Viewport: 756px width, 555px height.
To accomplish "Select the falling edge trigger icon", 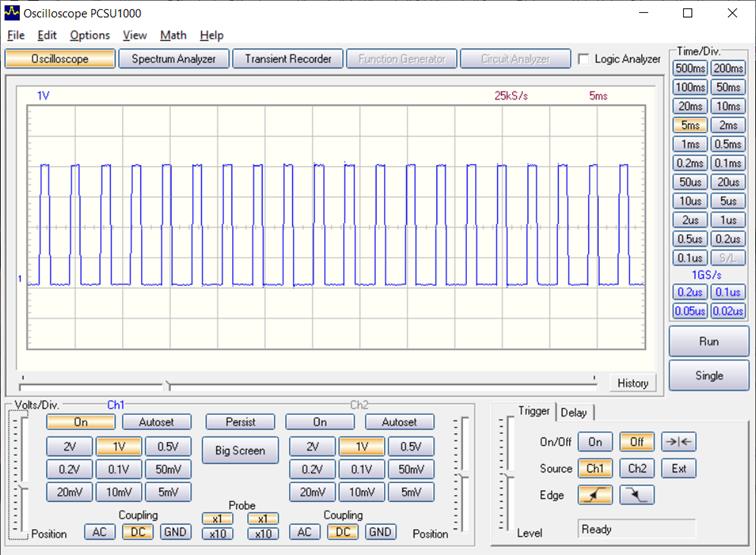I will pyautogui.click(x=637, y=495).
